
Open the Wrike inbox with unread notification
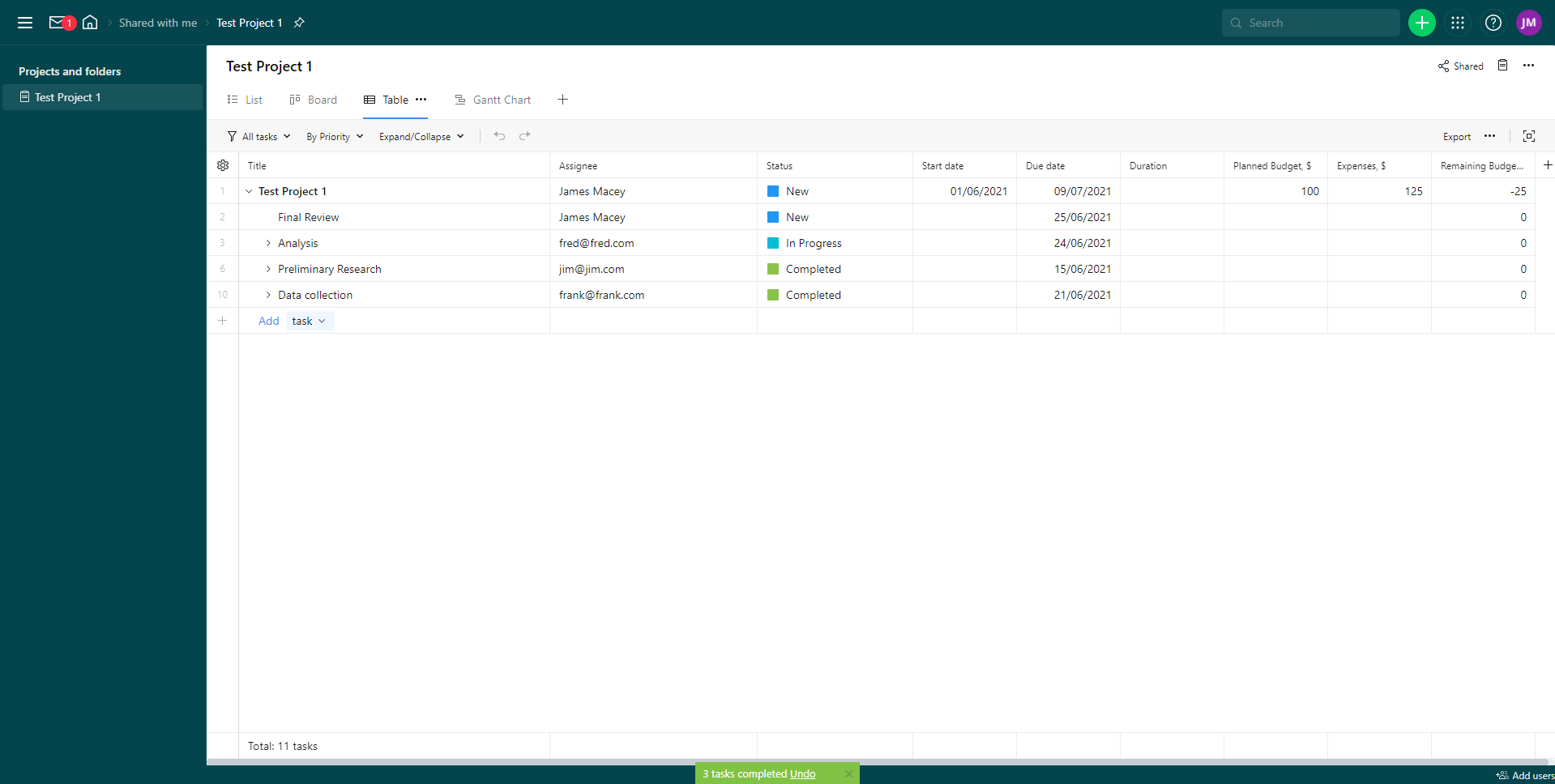58,23
